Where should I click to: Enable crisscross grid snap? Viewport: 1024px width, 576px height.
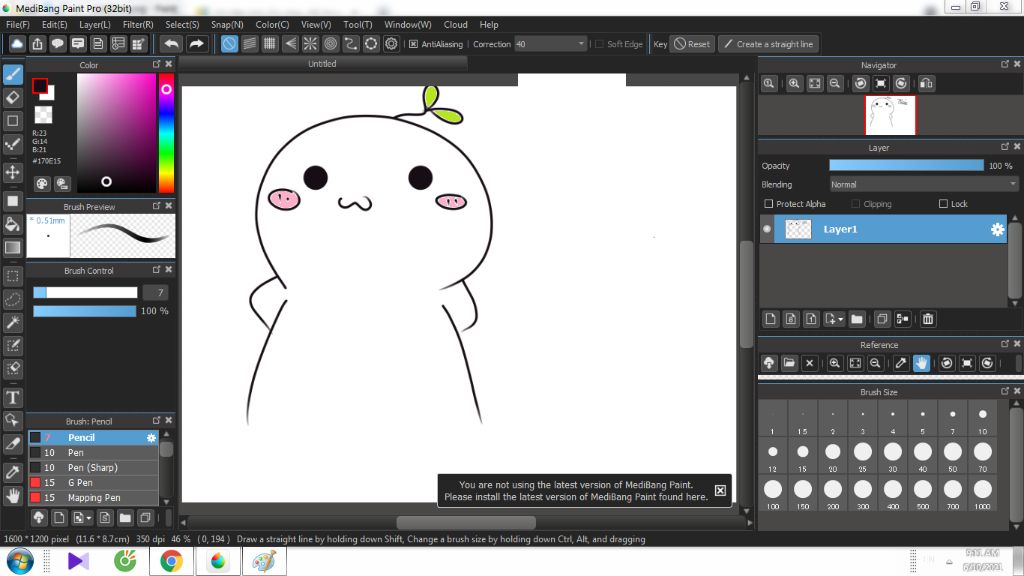click(270, 44)
